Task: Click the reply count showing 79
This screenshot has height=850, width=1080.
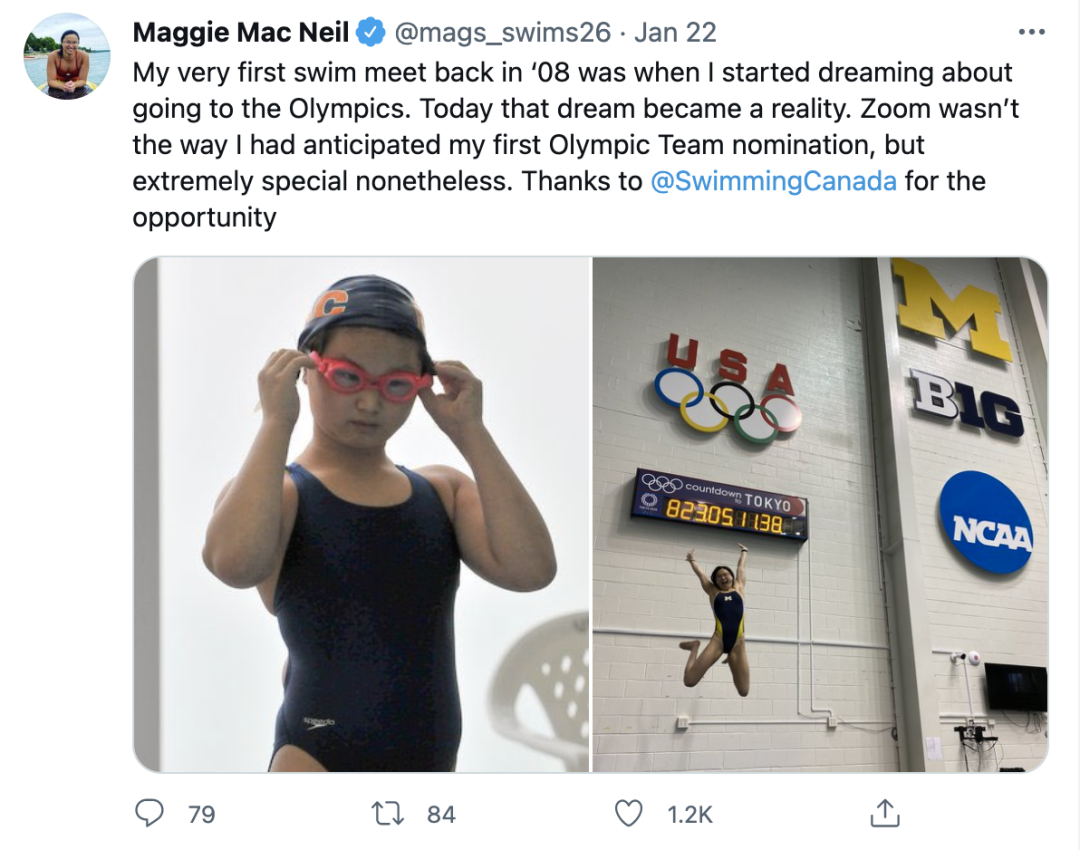Action: click(202, 815)
